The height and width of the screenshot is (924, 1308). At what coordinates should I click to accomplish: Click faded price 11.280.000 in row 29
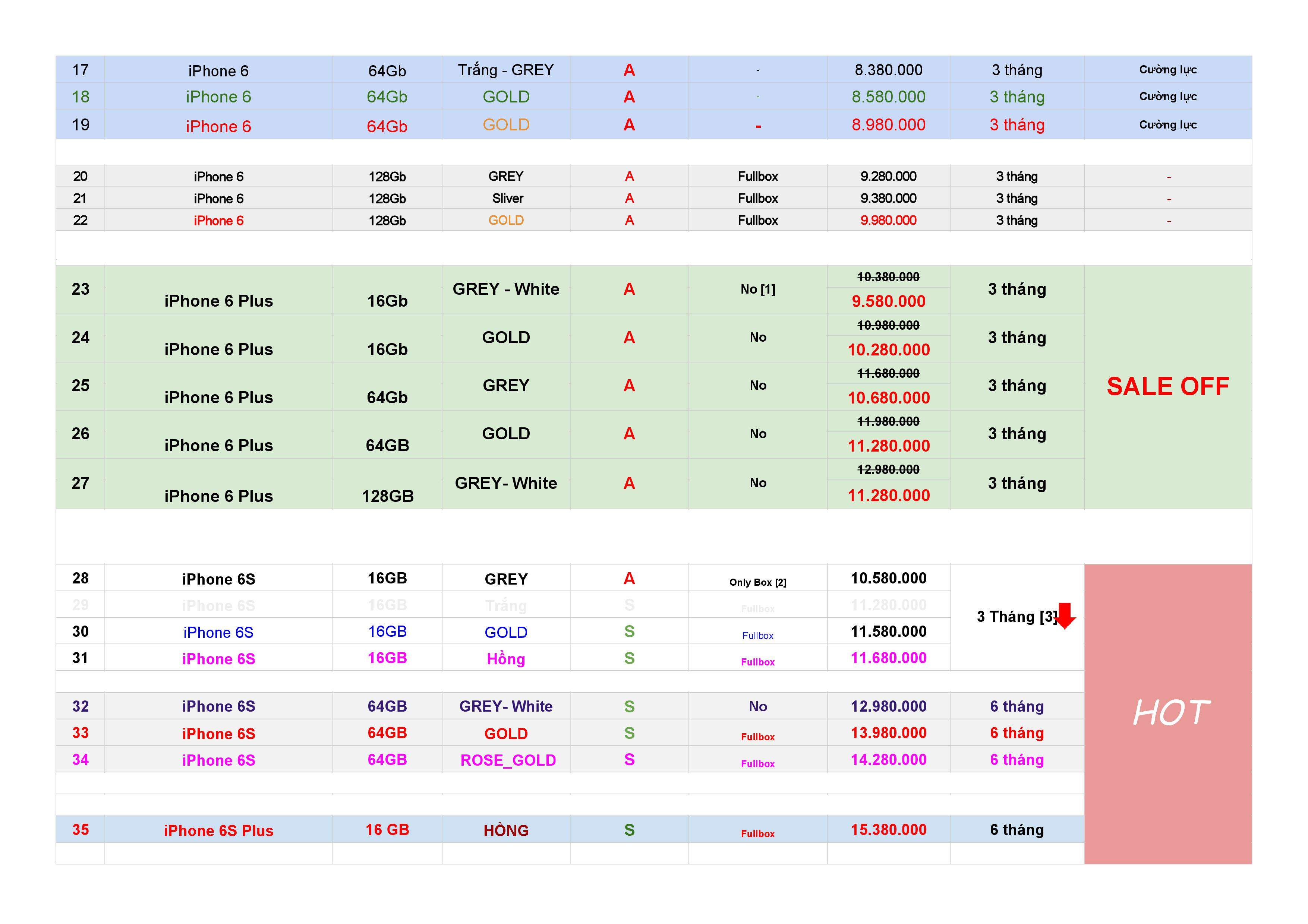click(x=888, y=605)
